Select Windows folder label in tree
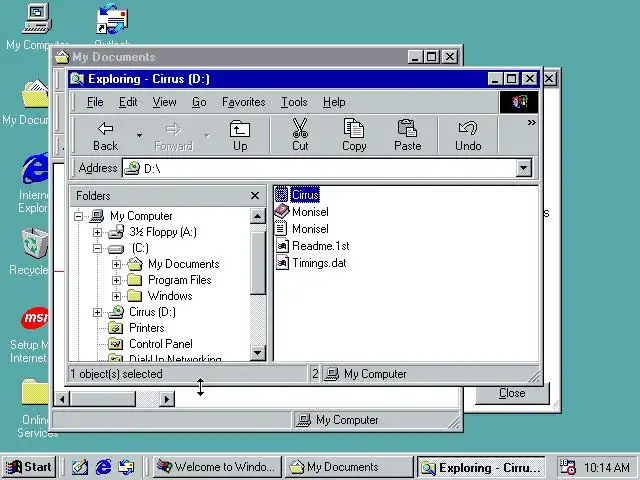The image size is (640, 480). (x=170, y=296)
